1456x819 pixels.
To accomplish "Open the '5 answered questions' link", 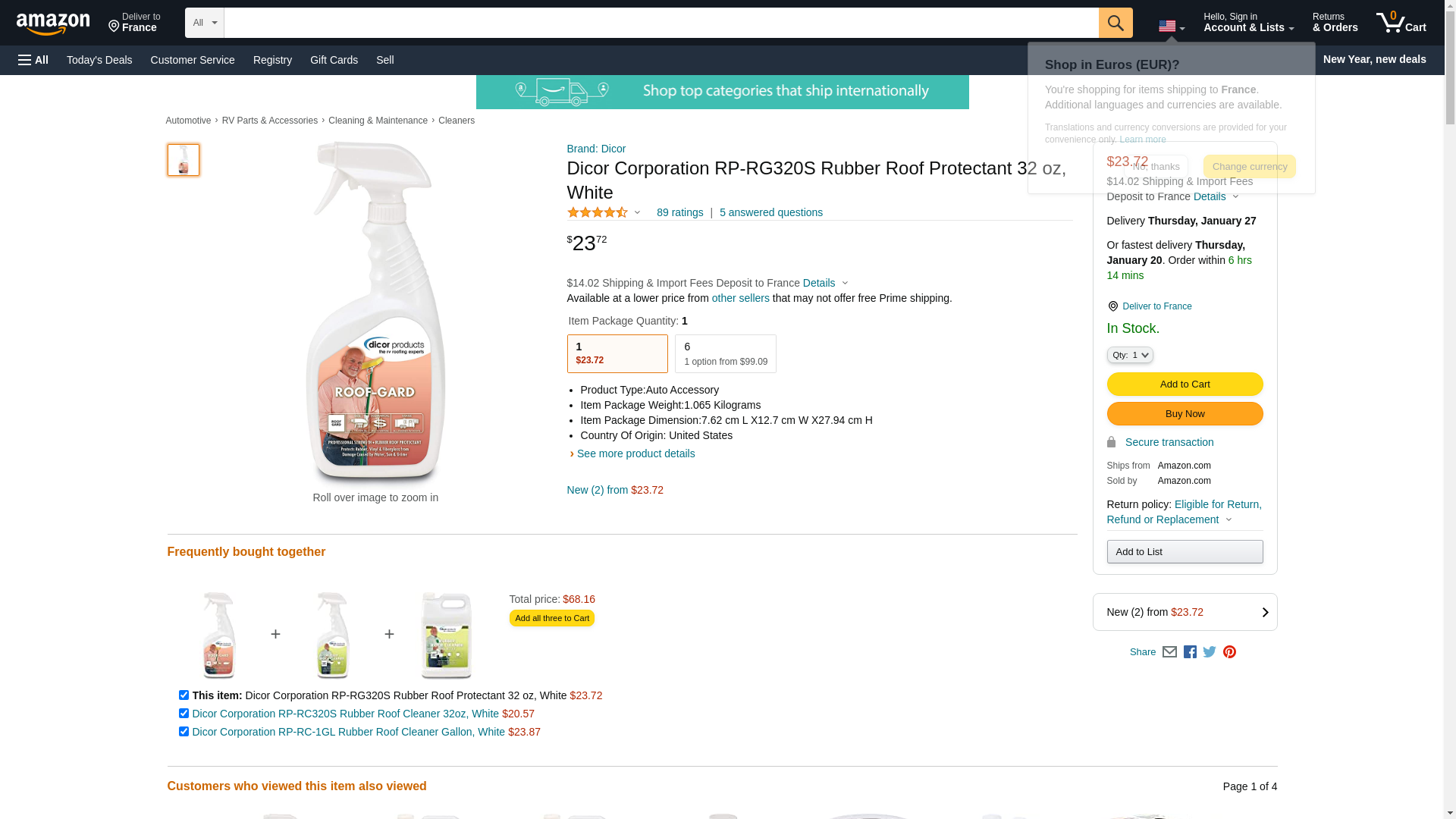I will click(x=770, y=213).
